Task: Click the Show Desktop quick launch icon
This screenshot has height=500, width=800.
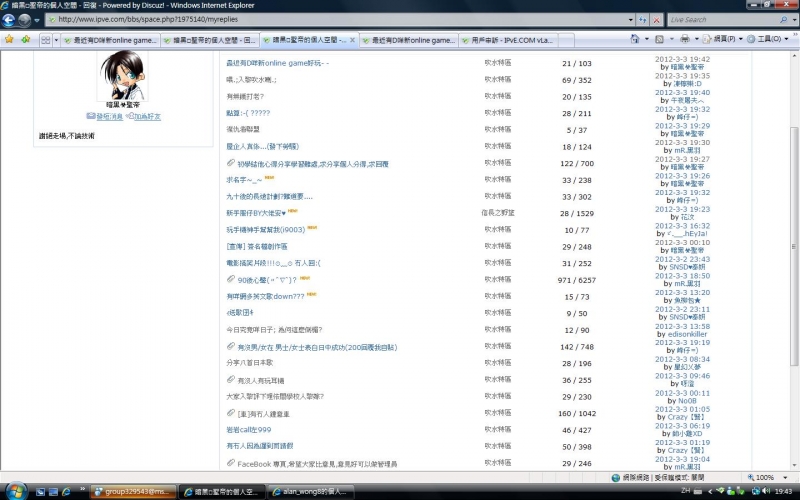Action: [40, 492]
